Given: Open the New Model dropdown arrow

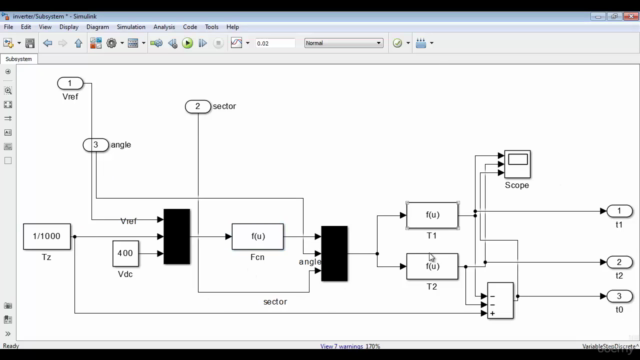Looking at the screenshot, I should [19, 43].
